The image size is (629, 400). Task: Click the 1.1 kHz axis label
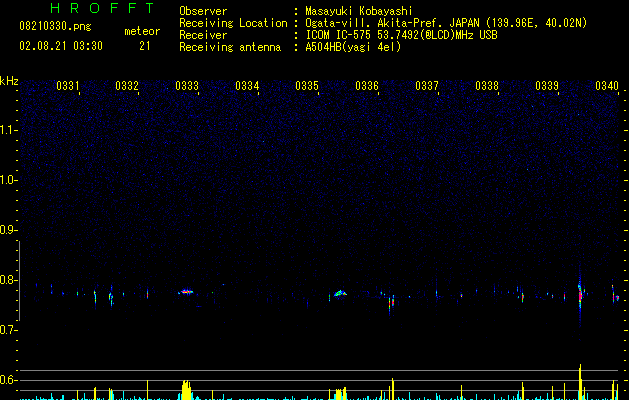point(9,130)
